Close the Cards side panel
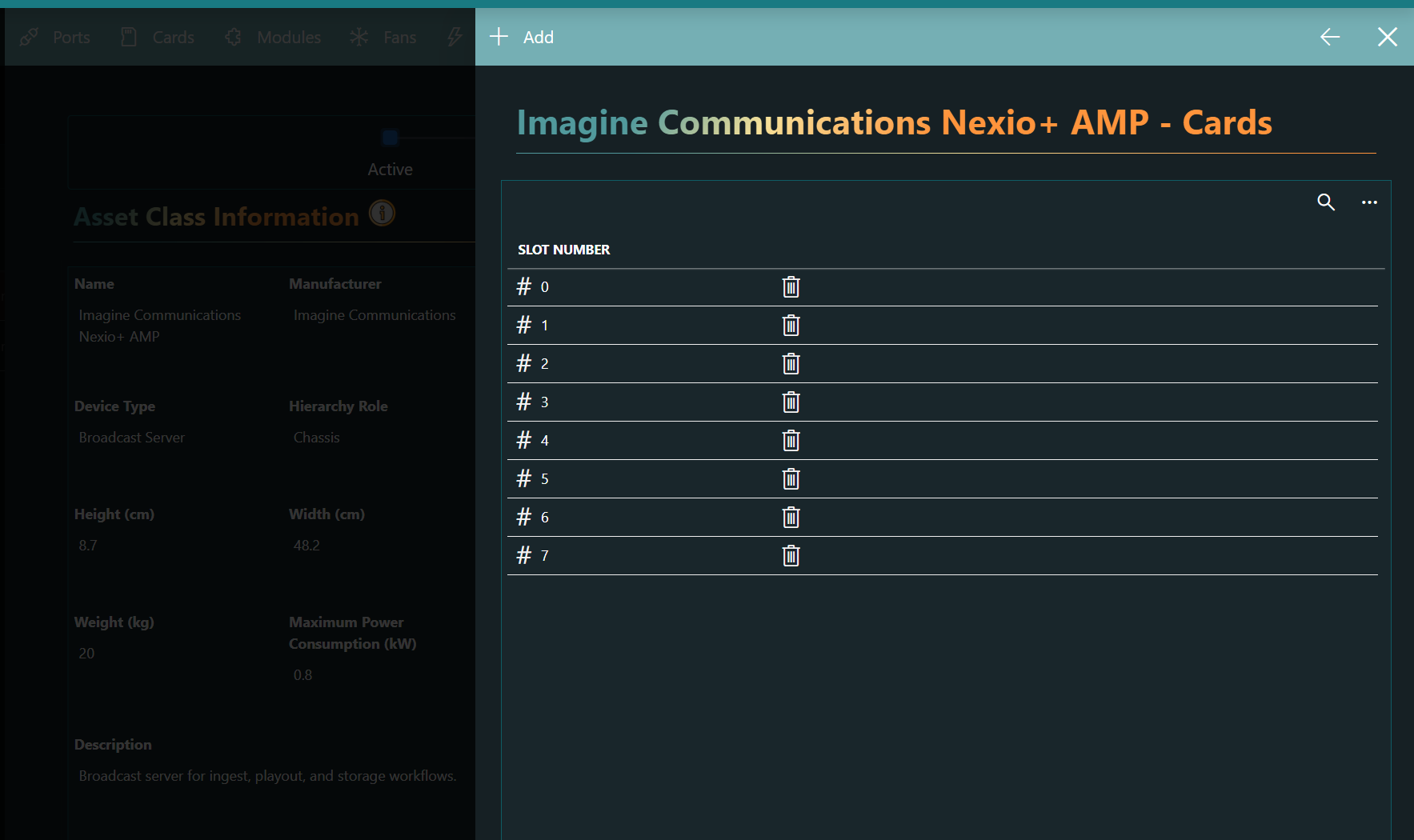1414x840 pixels. [1388, 37]
